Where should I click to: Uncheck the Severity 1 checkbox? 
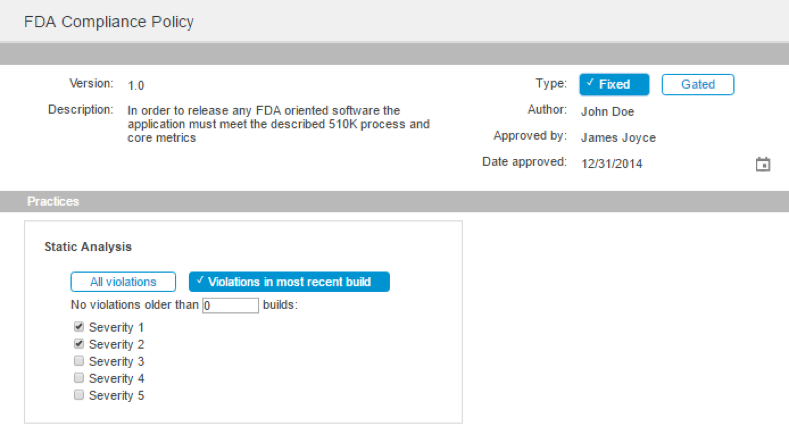(79, 327)
